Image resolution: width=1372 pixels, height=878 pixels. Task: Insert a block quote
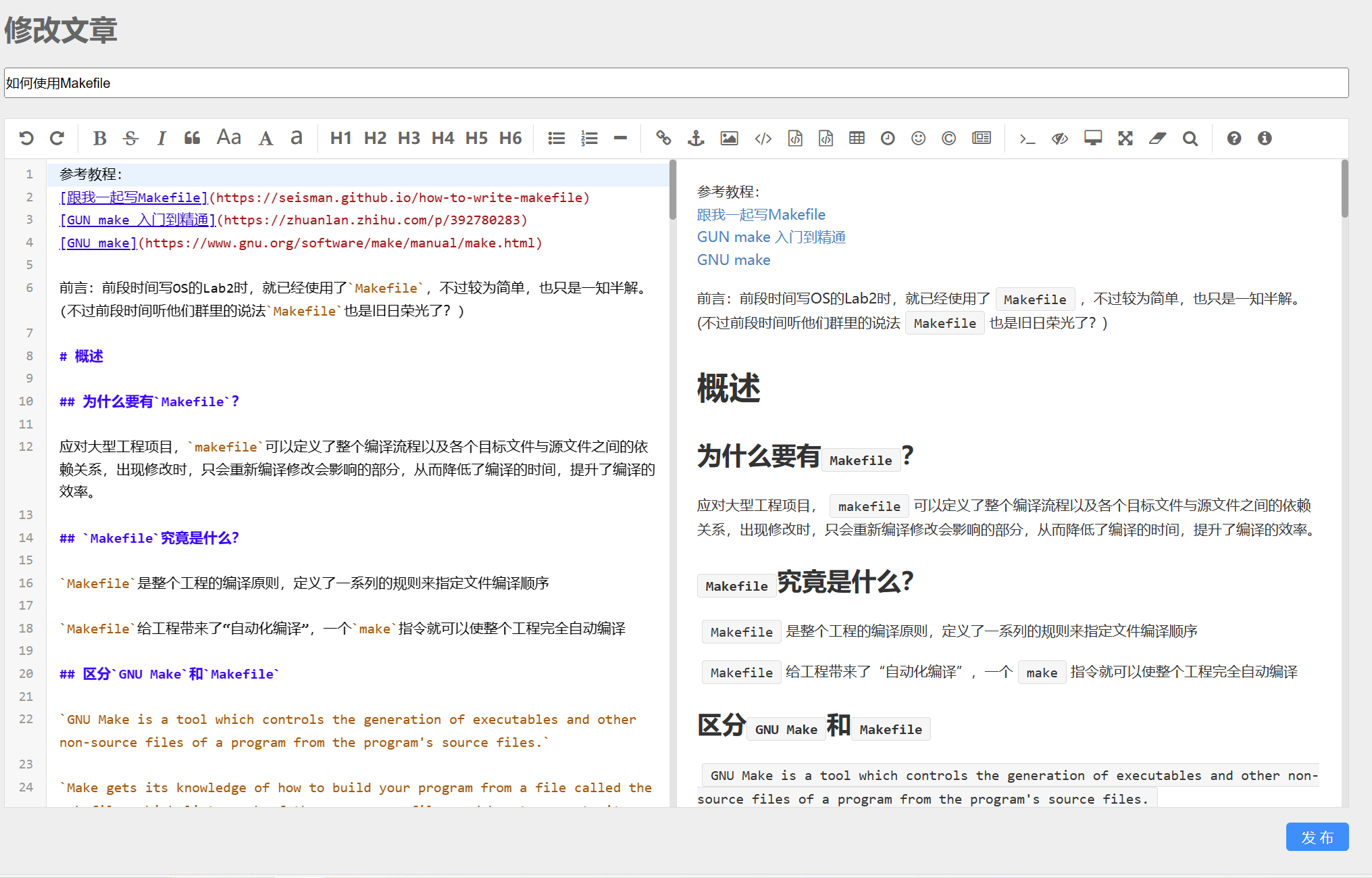[193, 139]
